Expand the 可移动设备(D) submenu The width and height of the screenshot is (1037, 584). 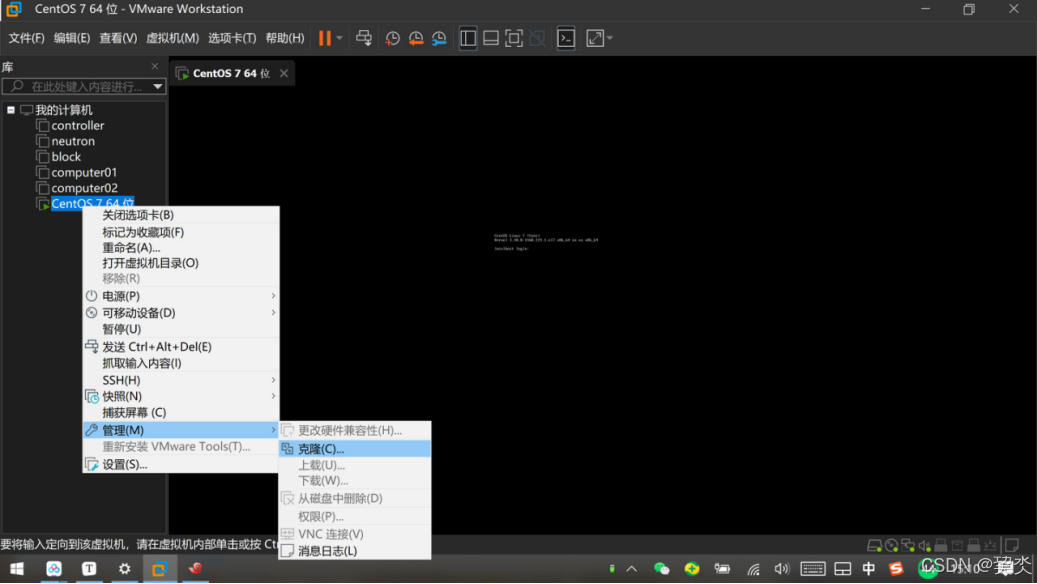181,313
